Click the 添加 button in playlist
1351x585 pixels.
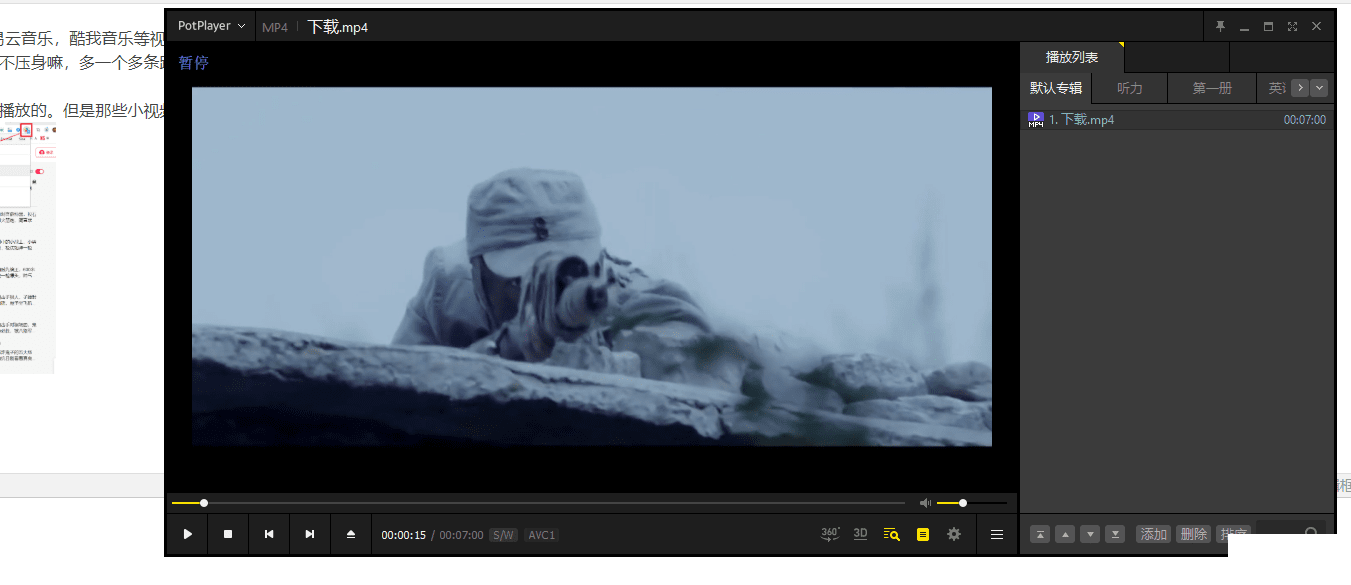(x=1154, y=534)
